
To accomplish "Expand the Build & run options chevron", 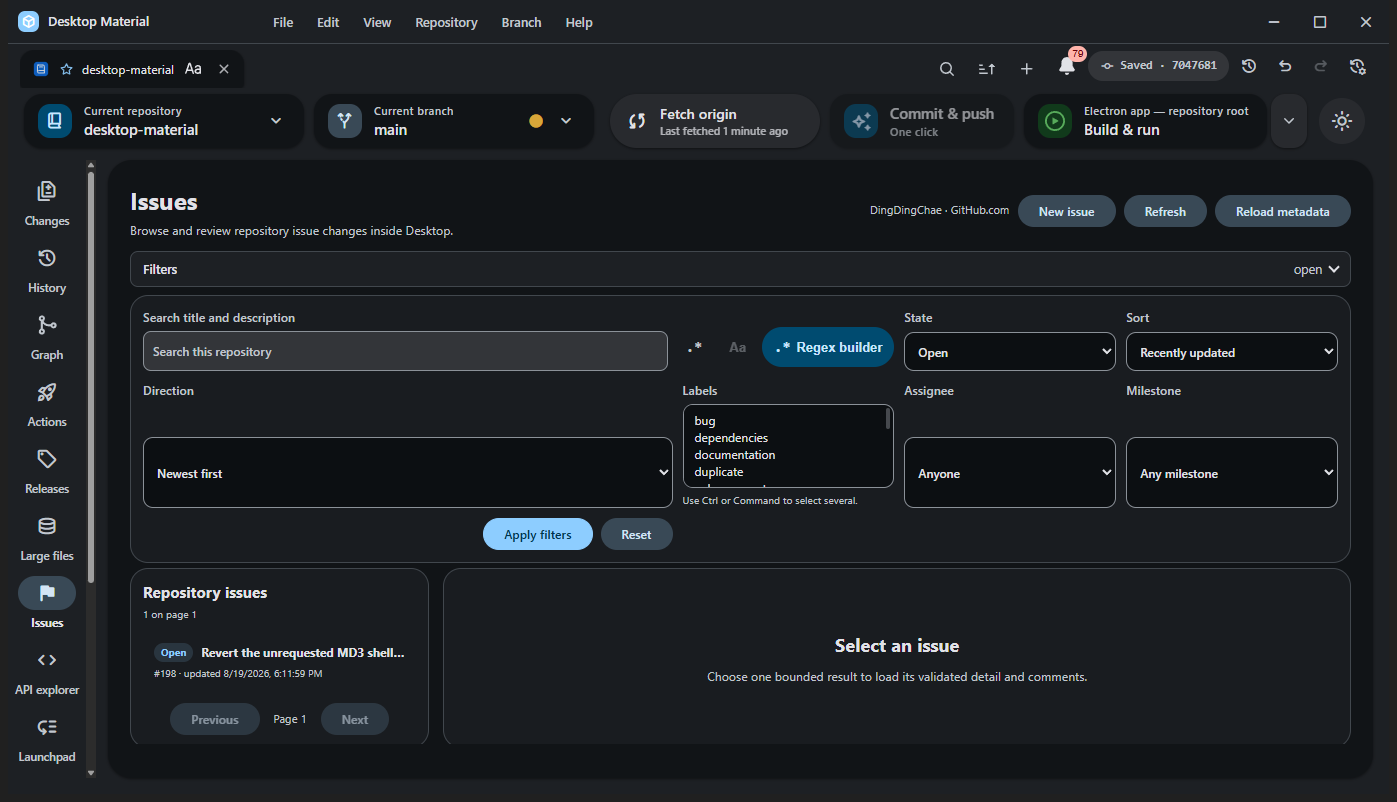I will (x=1289, y=121).
